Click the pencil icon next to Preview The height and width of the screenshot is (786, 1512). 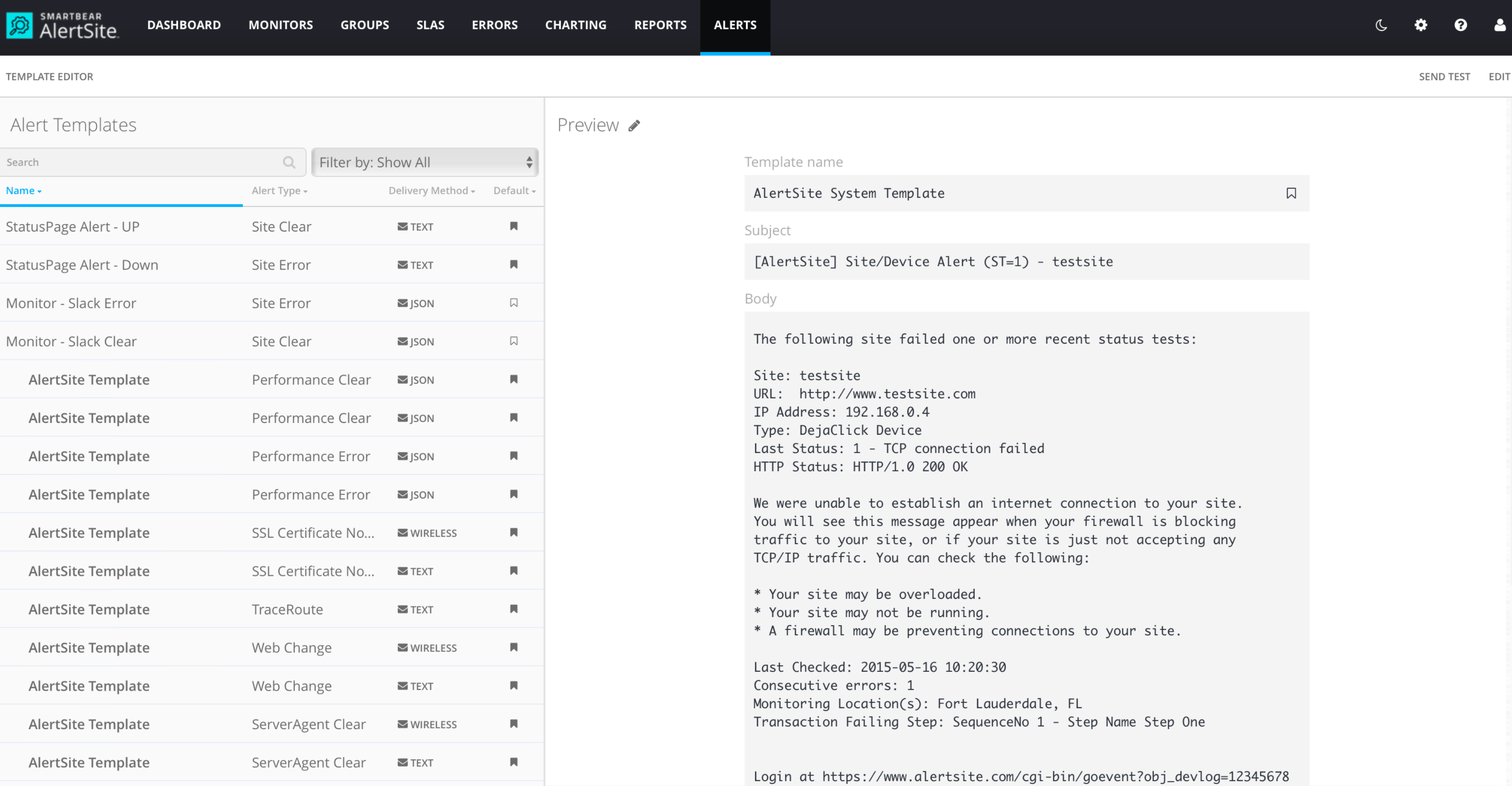coord(634,125)
